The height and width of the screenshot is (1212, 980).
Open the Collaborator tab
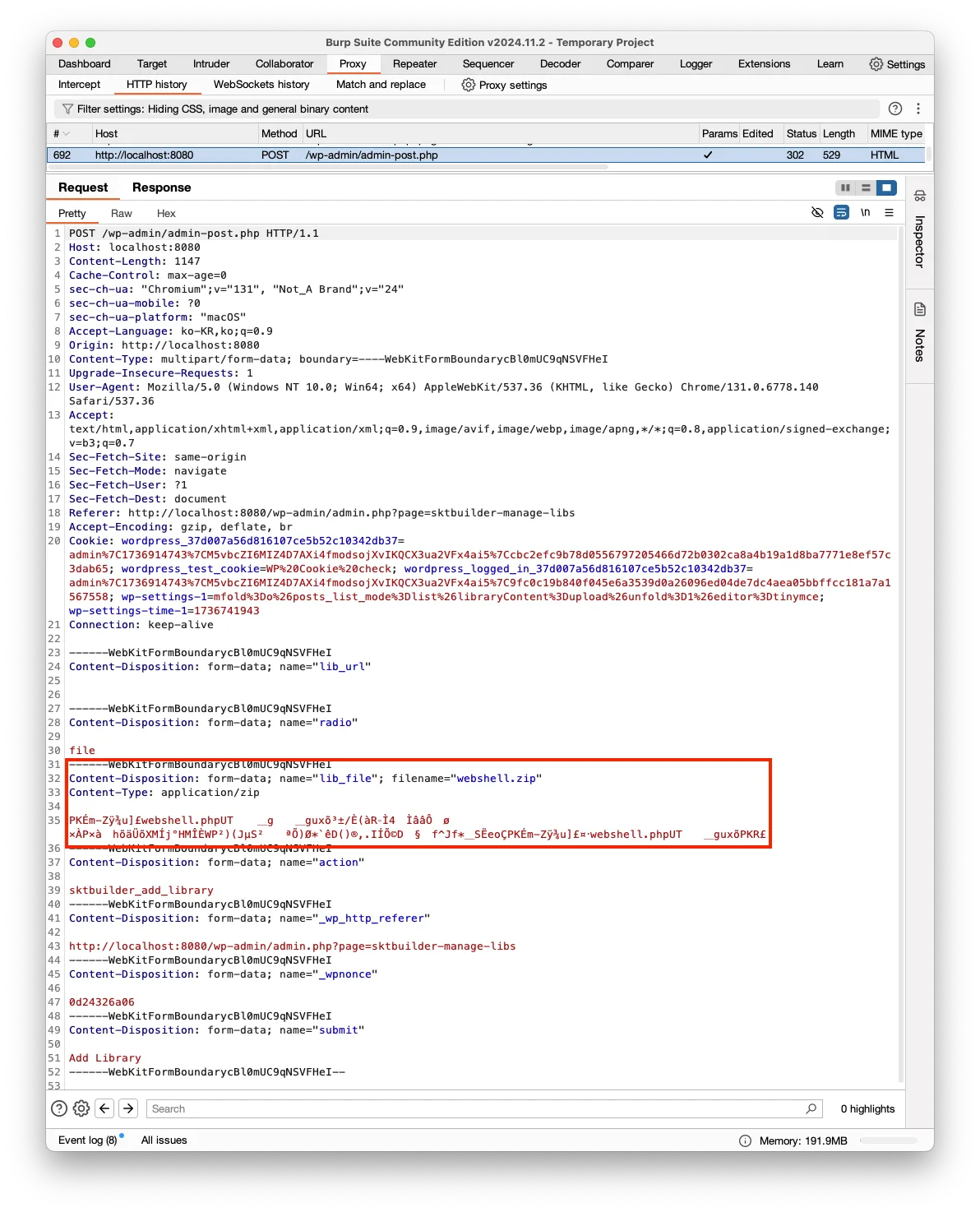pos(284,64)
